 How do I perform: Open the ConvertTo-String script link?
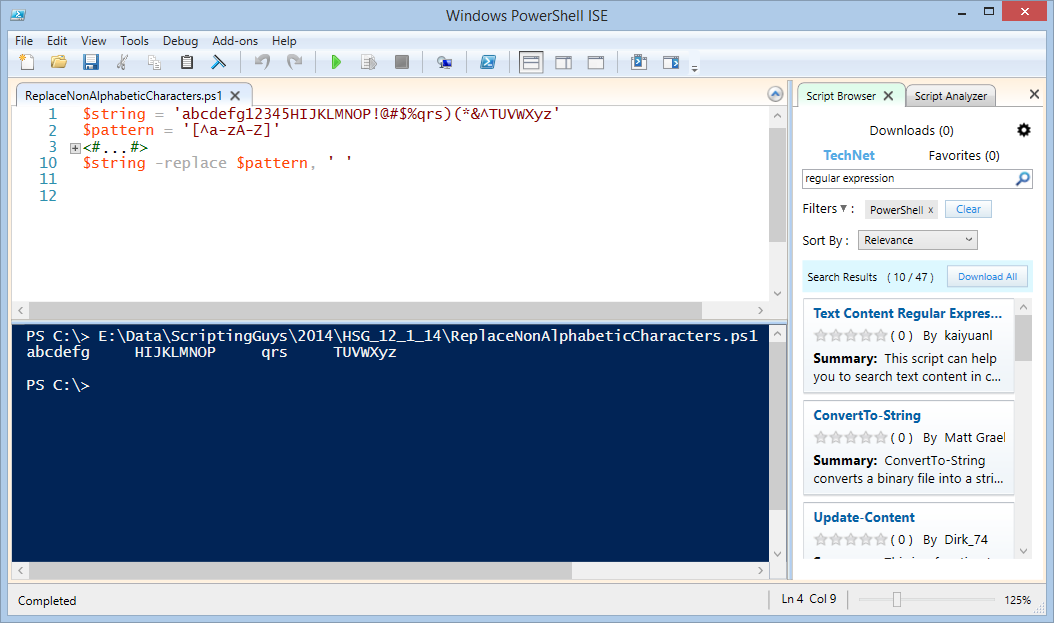[x=867, y=415]
